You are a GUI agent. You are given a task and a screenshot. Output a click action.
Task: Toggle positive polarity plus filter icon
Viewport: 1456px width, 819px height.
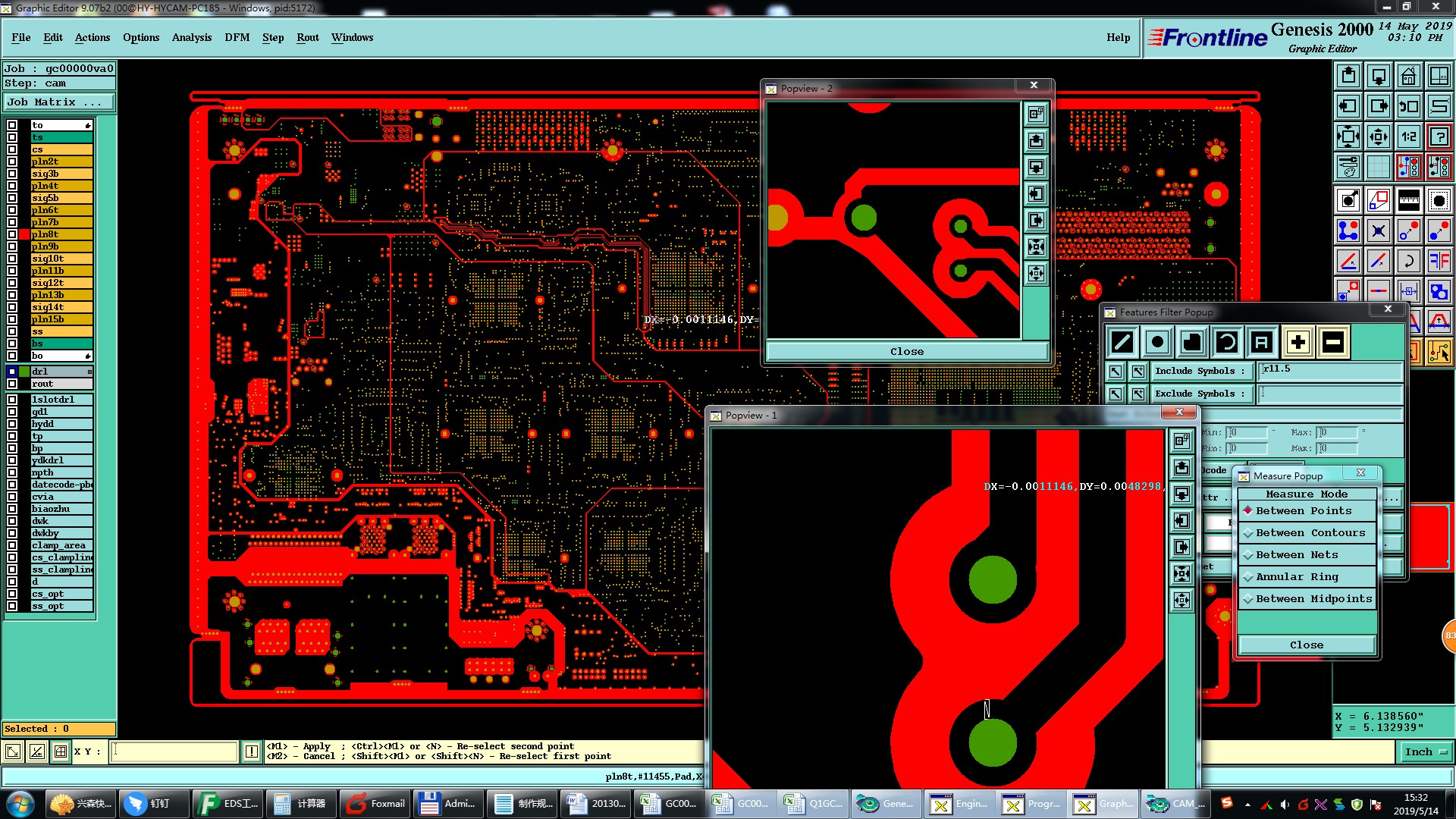coord(1298,343)
